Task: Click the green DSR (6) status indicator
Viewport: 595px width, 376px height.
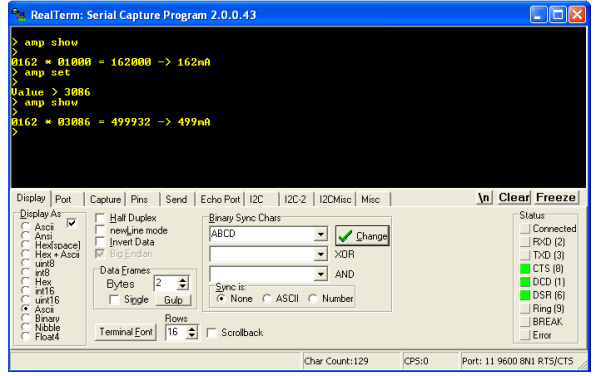Action: 525,295
